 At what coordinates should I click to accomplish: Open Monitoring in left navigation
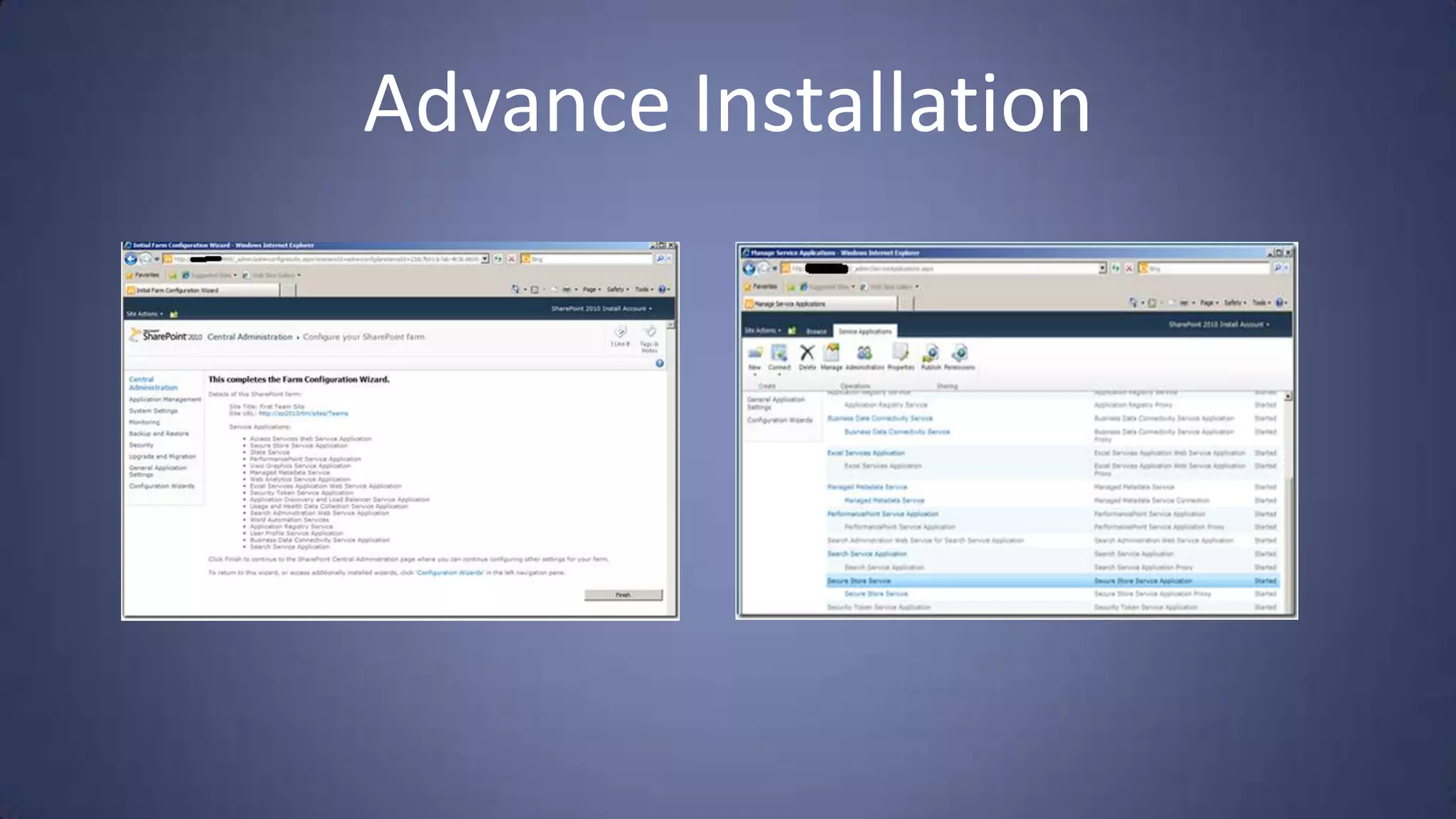click(x=144, y=422)
